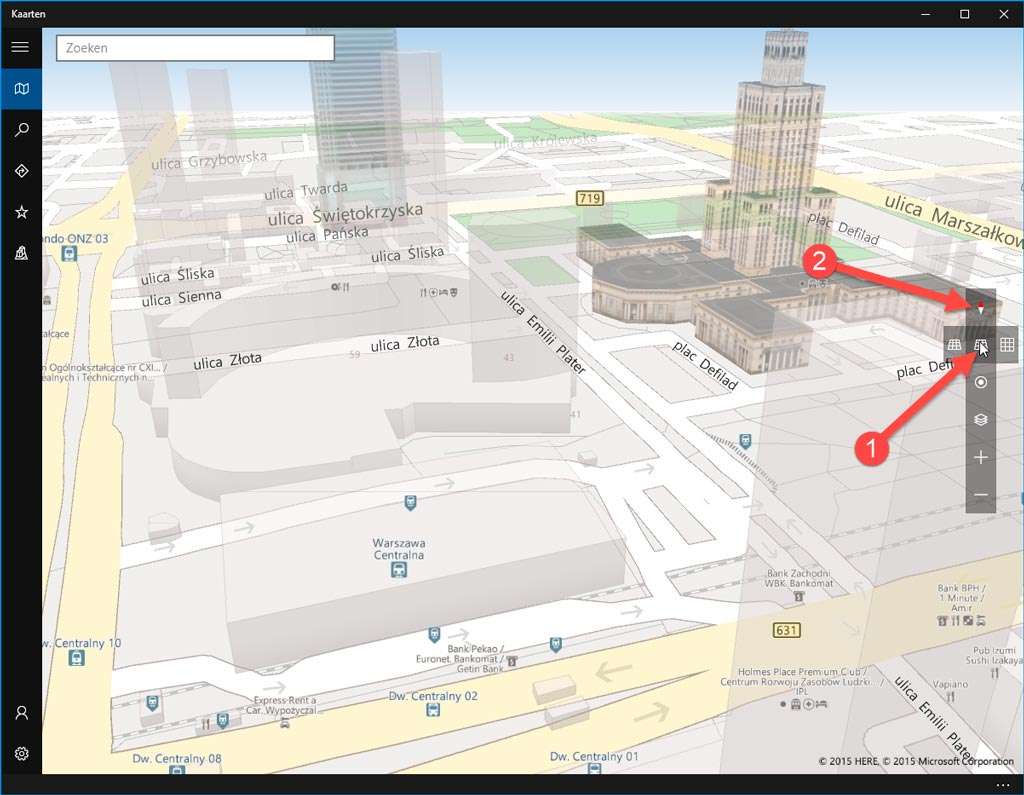1024x795 pixels.
Task: Select the Dw. Centralny 02 bus stop icon
Action: tap(432, 709)
